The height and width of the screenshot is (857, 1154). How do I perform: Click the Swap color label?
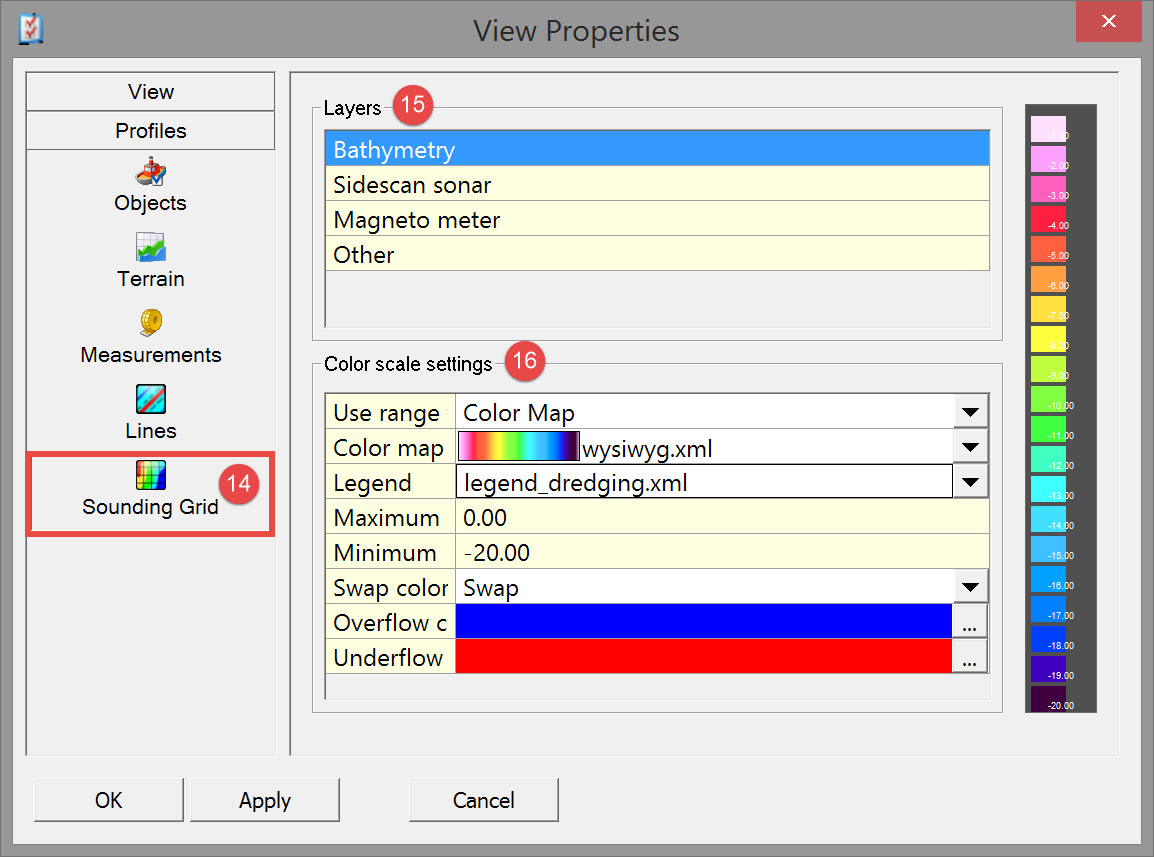[390, 587]
